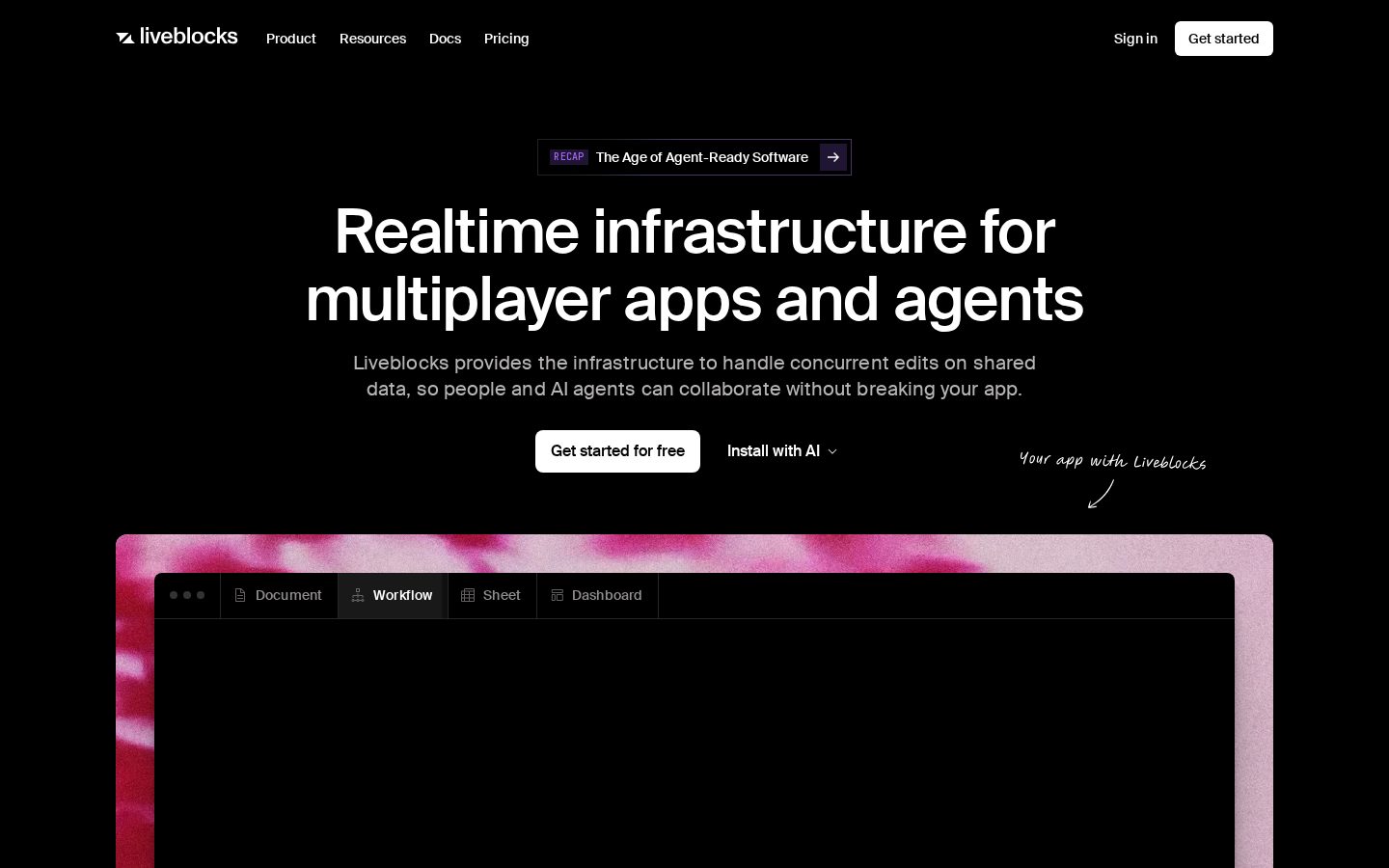The height and width of the screenshot is (868, 1389).
Task: Click the Document tab file icon
Action: [240, 595]
